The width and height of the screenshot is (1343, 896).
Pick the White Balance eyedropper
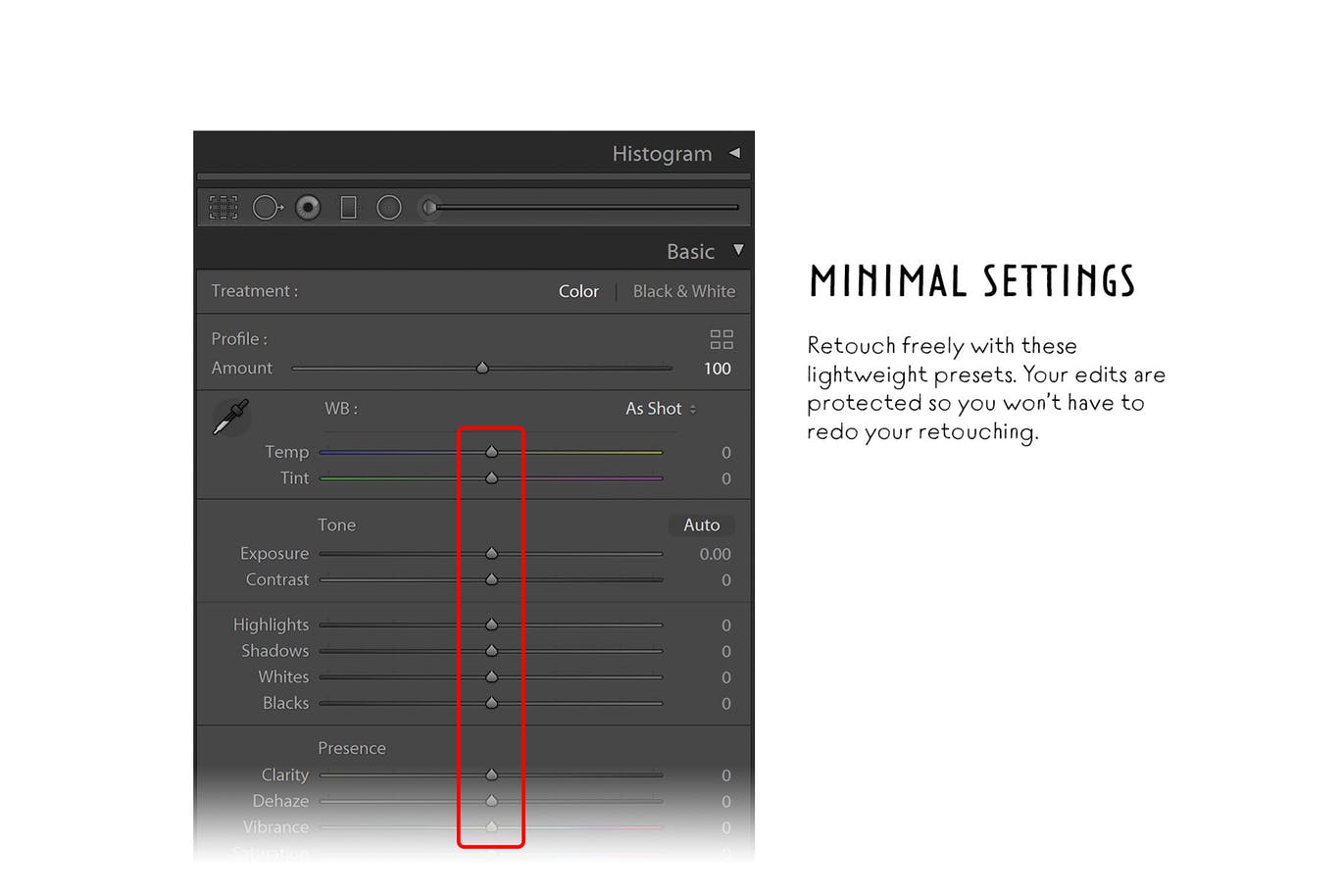[231, 417]
